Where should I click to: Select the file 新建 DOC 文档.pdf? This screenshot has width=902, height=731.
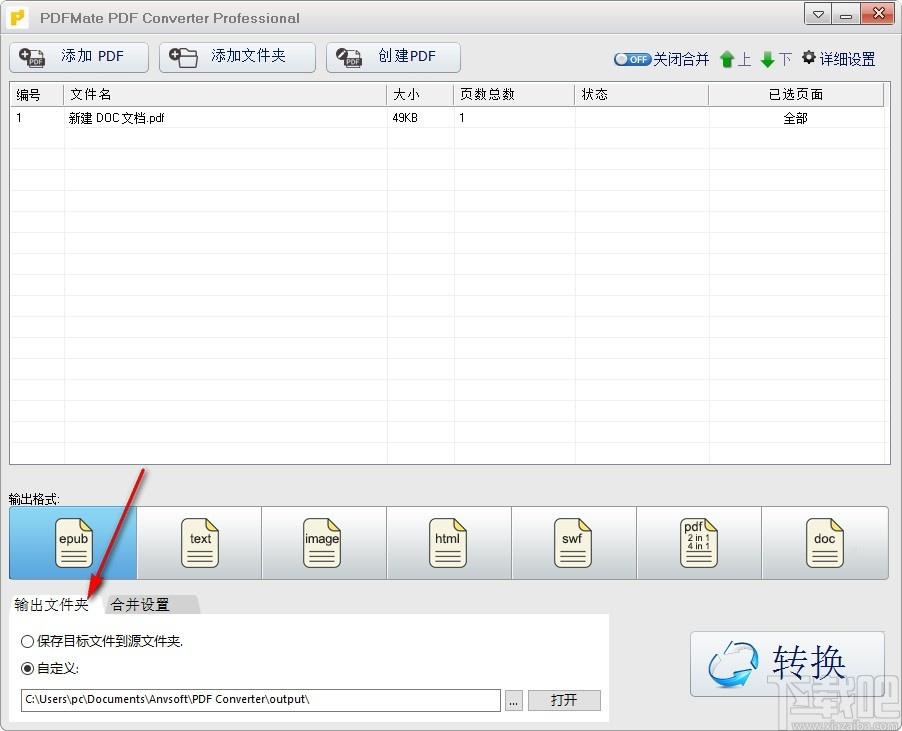[117, 118]
